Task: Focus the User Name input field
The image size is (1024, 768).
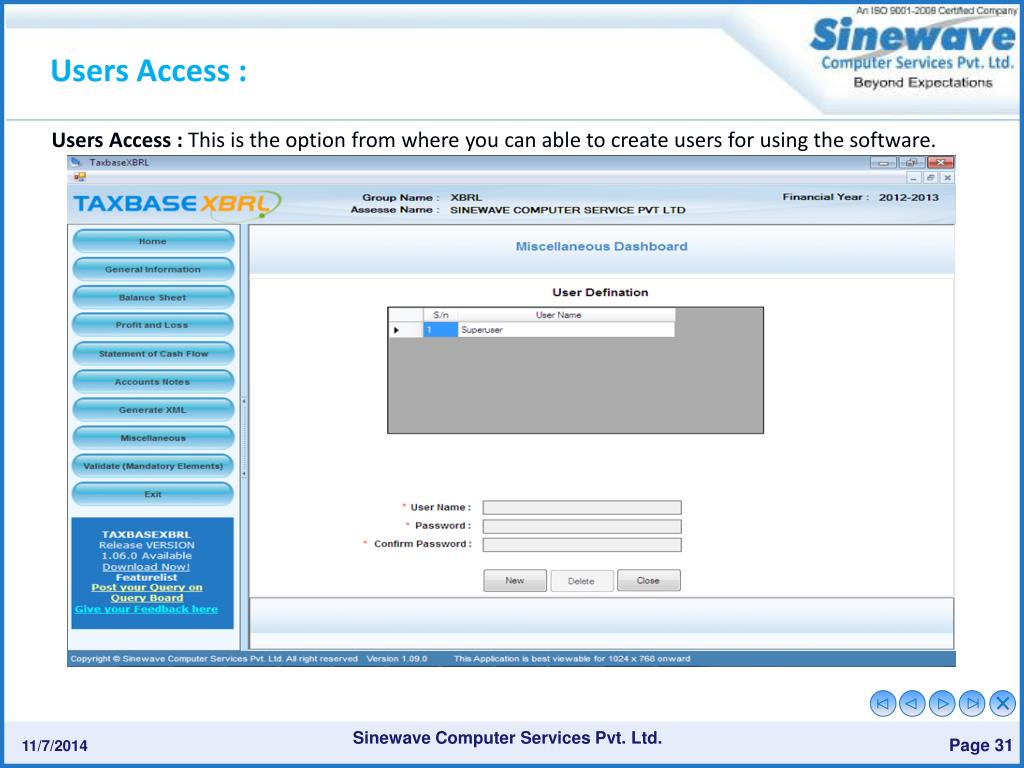Action: click(x=582, y=507)
